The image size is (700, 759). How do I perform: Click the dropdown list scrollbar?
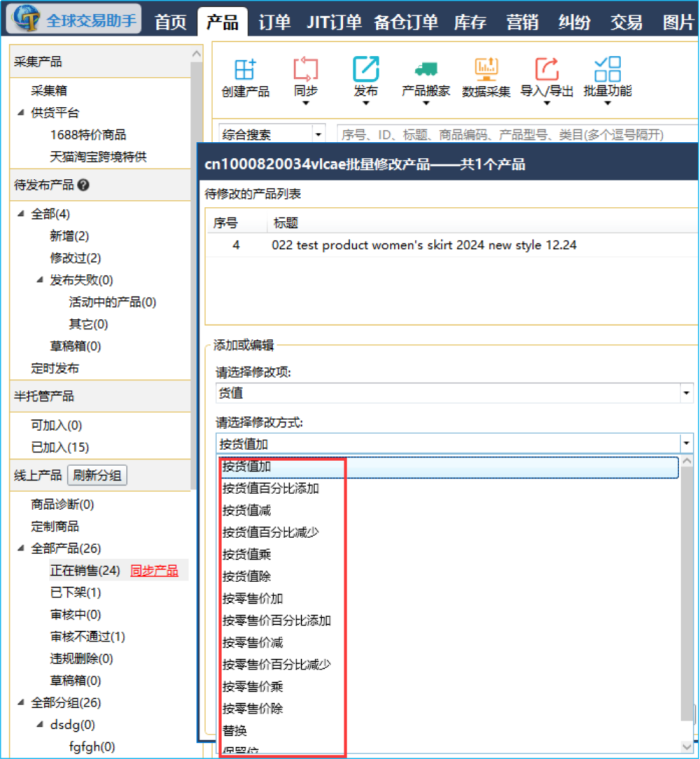point(686,594)
